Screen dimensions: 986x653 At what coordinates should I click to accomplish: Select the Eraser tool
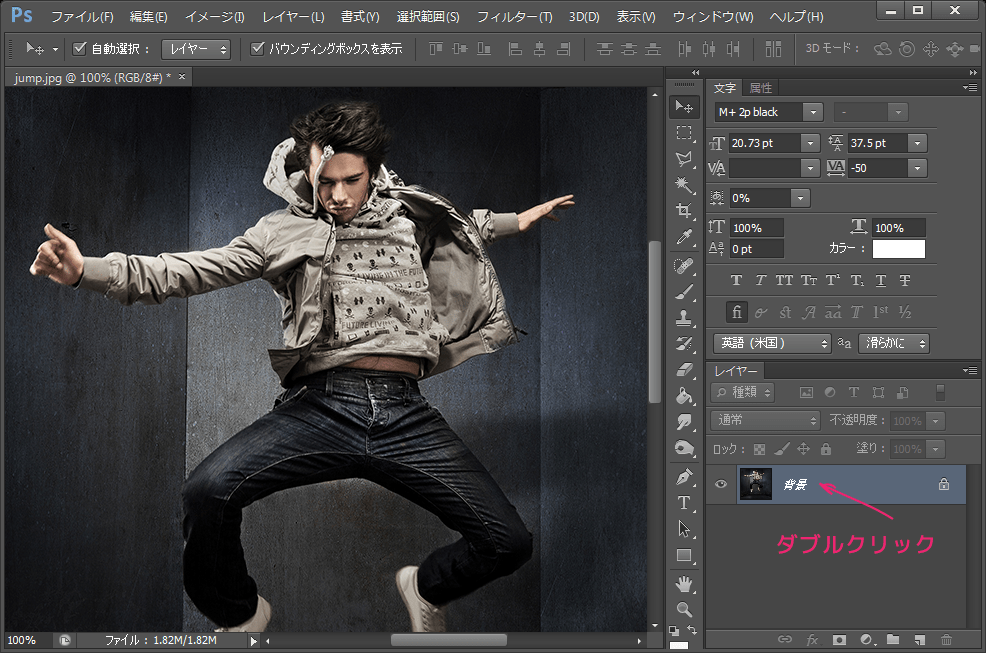(684, 370)
